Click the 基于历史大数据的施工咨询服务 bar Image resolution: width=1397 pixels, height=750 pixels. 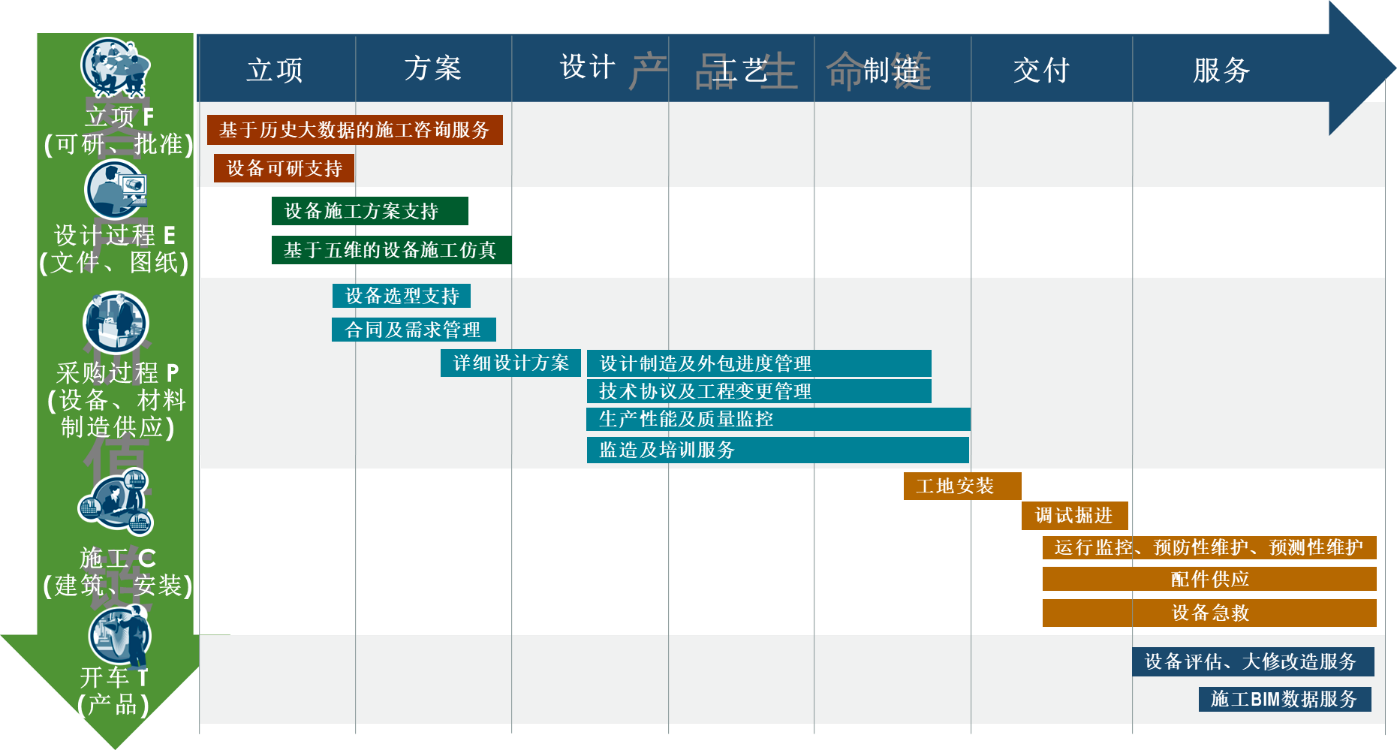click(x=355, y=130)
